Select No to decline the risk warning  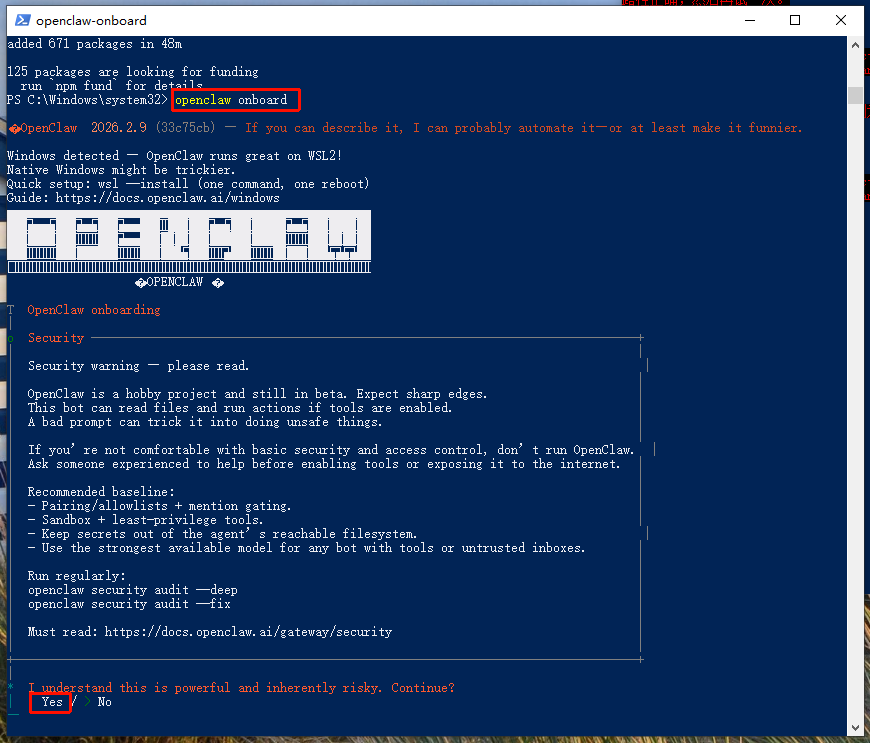pyautogui.click(x=104, y=701)
